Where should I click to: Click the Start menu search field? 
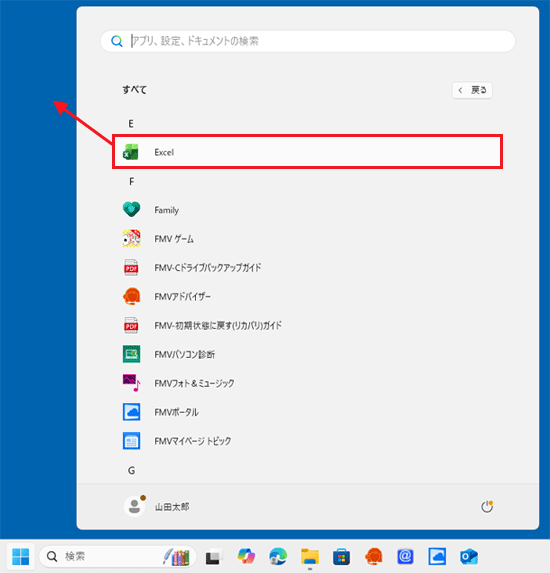coord(308,41)
